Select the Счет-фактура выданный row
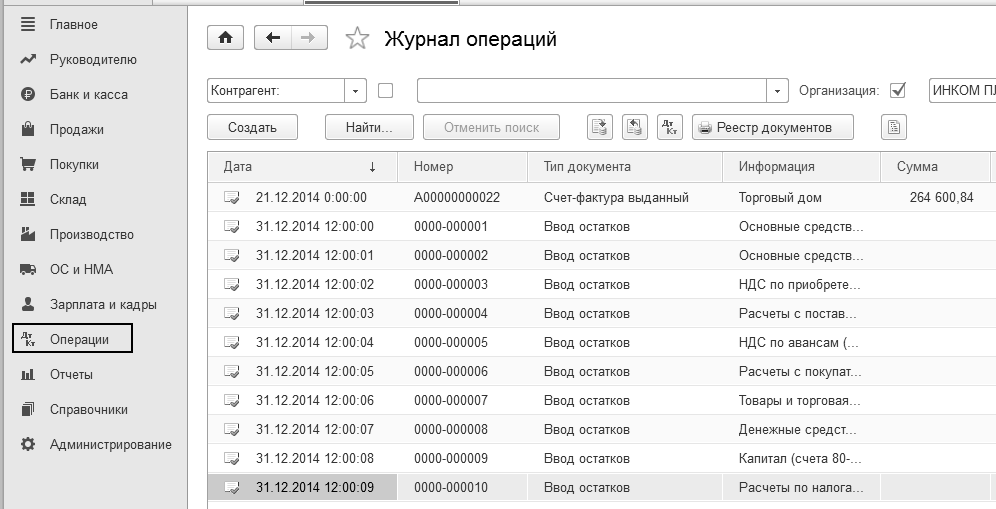996x509 pixels. click(616, 197)
